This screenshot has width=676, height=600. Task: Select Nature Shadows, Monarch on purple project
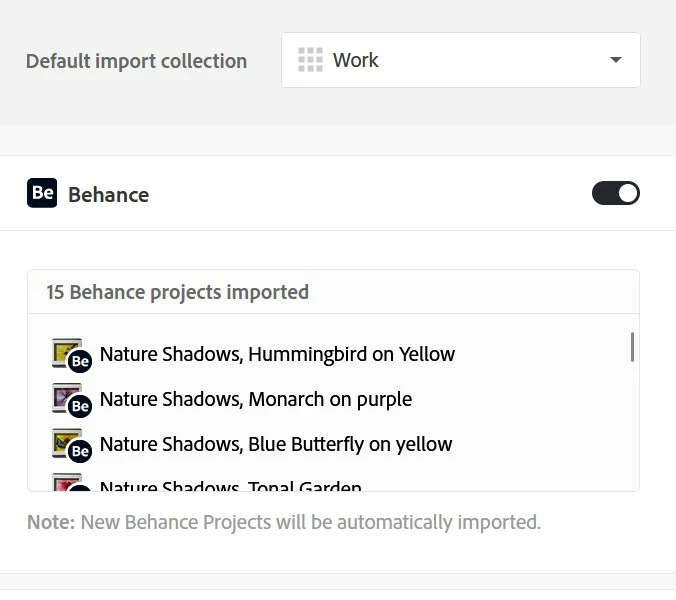(x=256, y=399)
